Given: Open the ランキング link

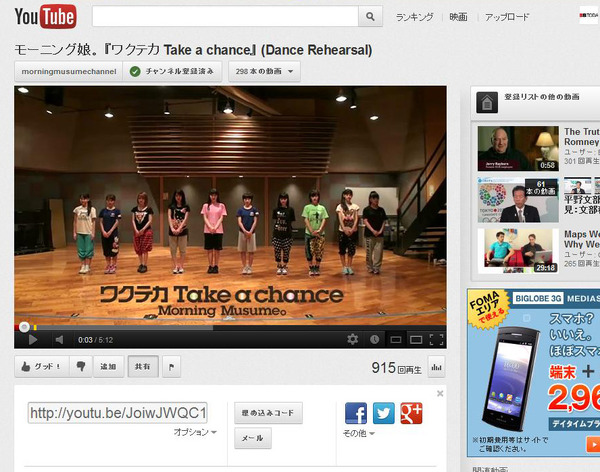Looking at the screenshot, I should pos(414,17).
